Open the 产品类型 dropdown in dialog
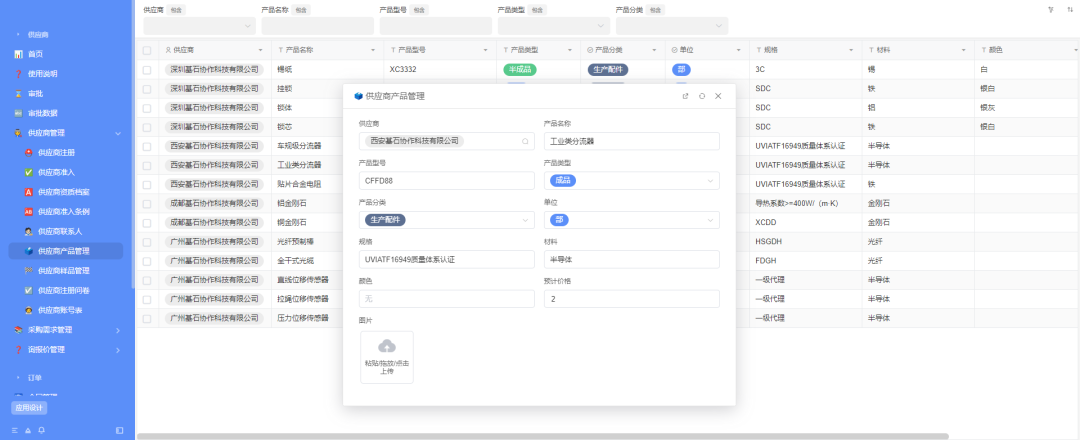Image resolution: width=1080 pixels, height=440 pixels. point(632,180)
